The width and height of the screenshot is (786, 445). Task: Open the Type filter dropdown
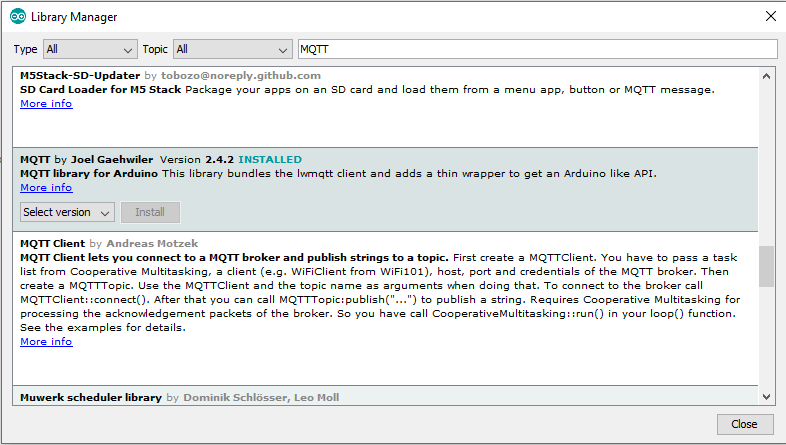pyautogui.click(x=90, y=49)
